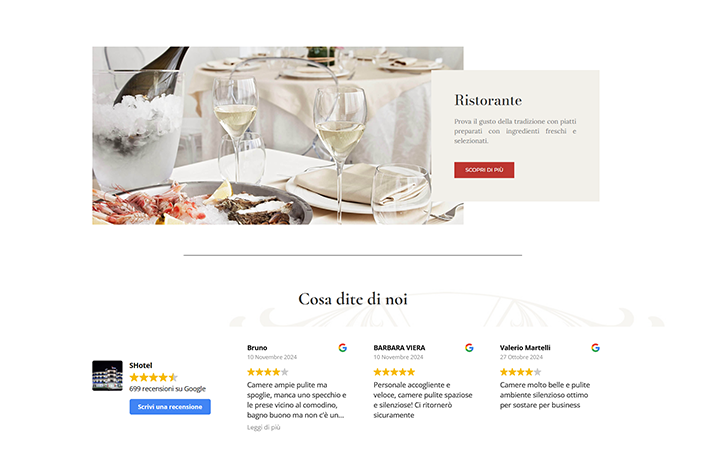Screen dimensions: 715x450
Task: Click the Google icon on BARBARA VIERA's review
Action: pos(469,348)
